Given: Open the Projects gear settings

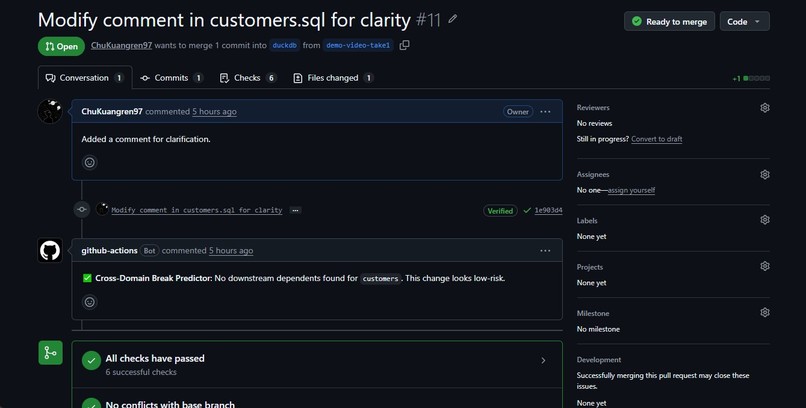Looking at the screenshot, I should point(765,266).
